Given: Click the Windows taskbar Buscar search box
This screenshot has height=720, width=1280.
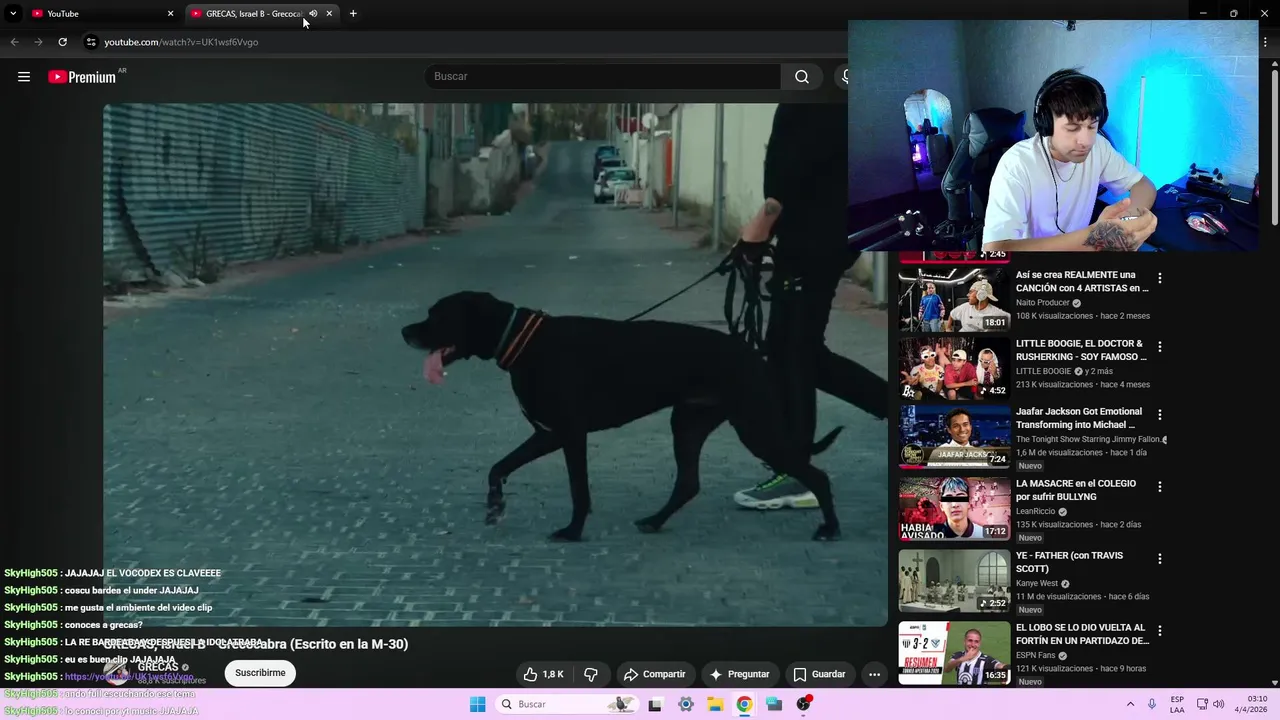Looking at the screenshot, I should (x=566, y=704).
